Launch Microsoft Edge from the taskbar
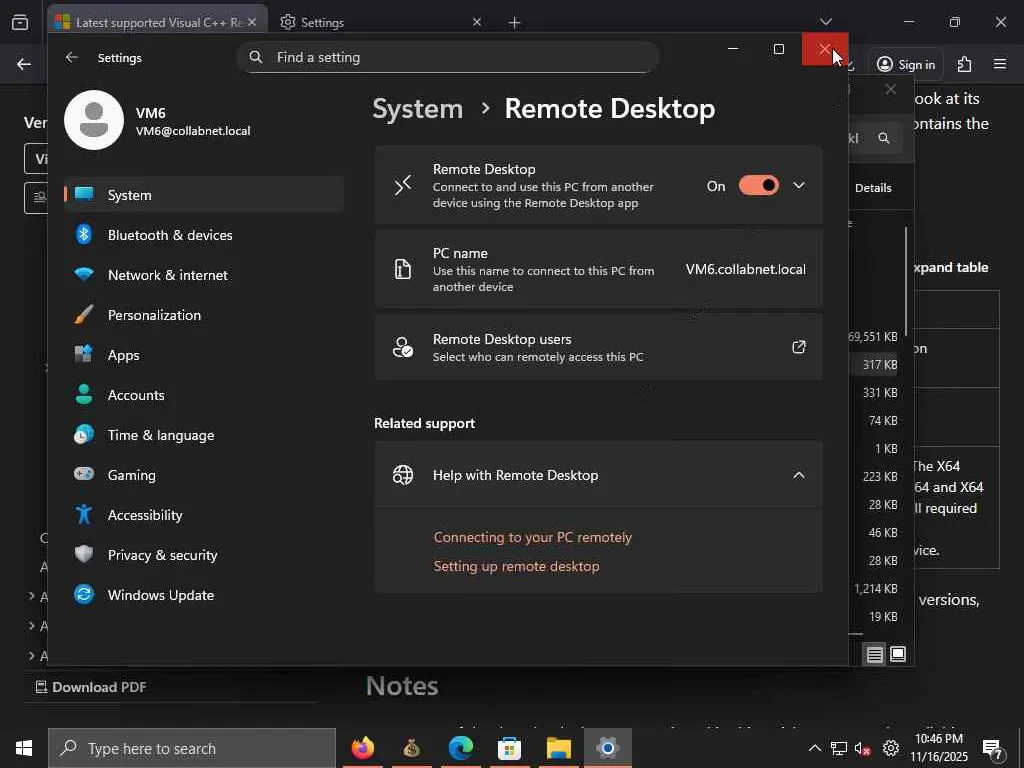Image resolution: width=1024 pixels, height=768 pixels. 461,748
